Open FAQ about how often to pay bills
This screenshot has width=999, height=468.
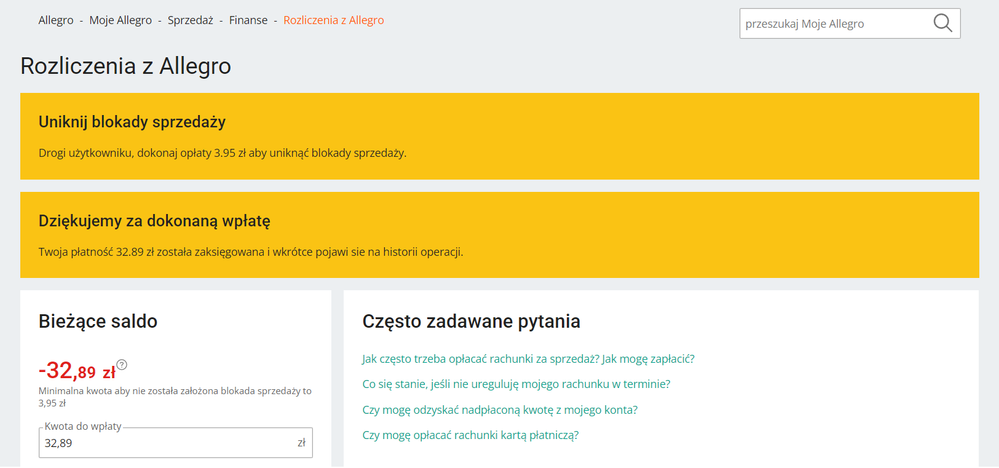pos(528,358)
